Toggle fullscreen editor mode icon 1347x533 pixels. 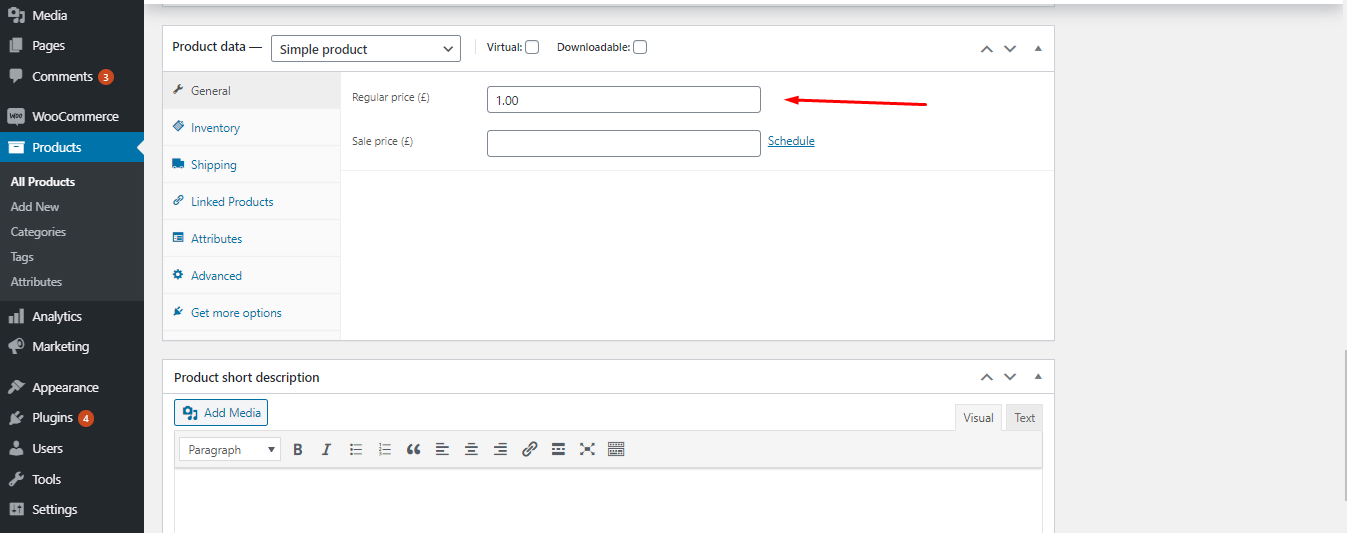tap(587, 450)
